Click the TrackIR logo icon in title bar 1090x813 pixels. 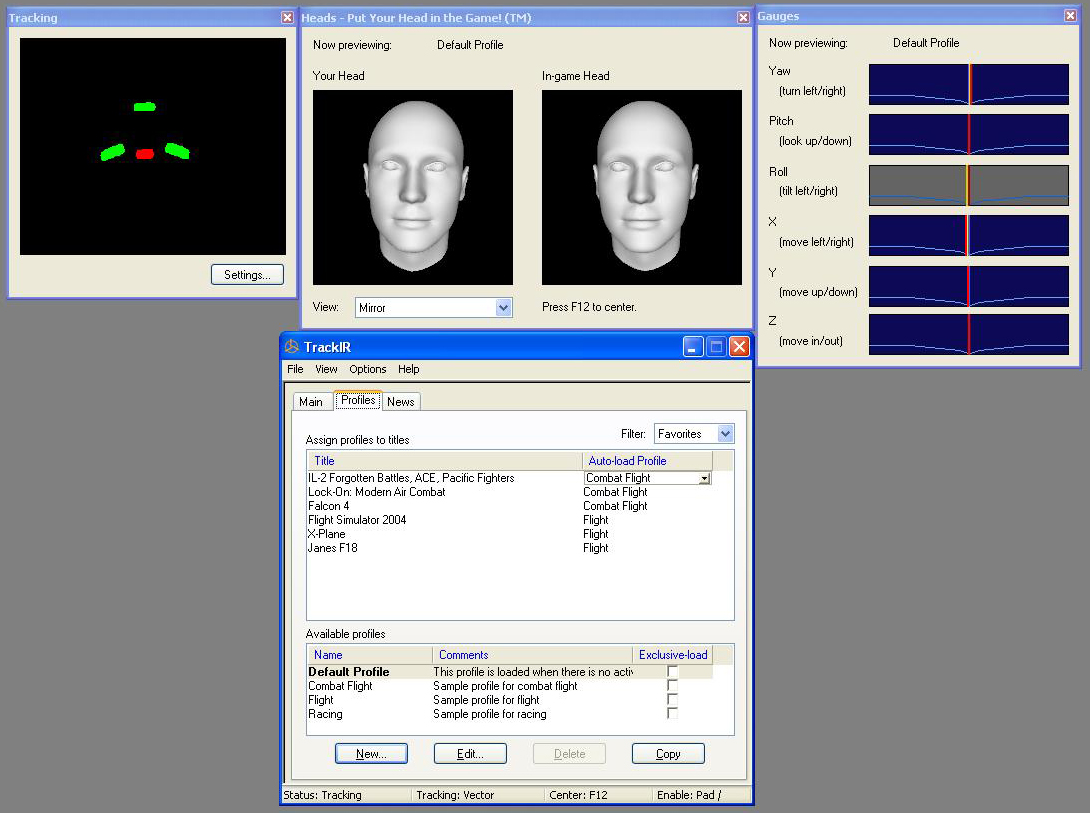(292, 347)
